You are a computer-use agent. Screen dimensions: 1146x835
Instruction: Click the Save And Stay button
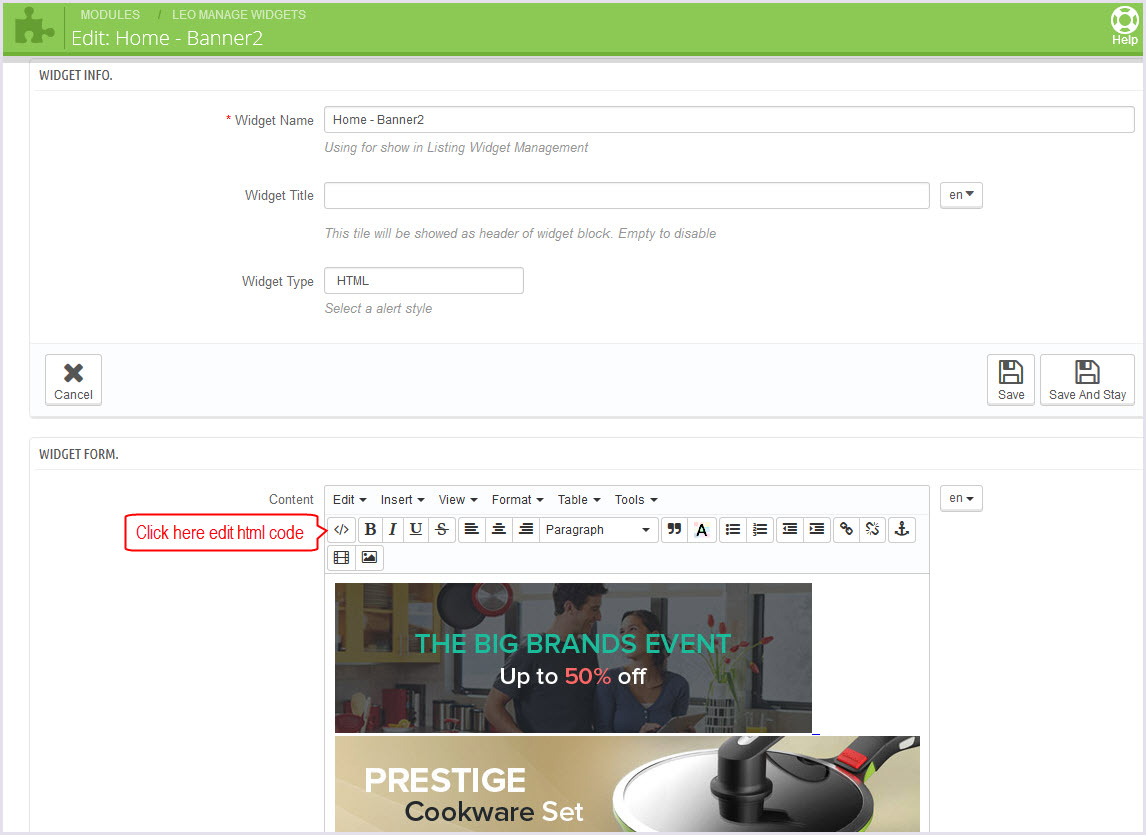pyautogui.click(x=1087, y=380)
